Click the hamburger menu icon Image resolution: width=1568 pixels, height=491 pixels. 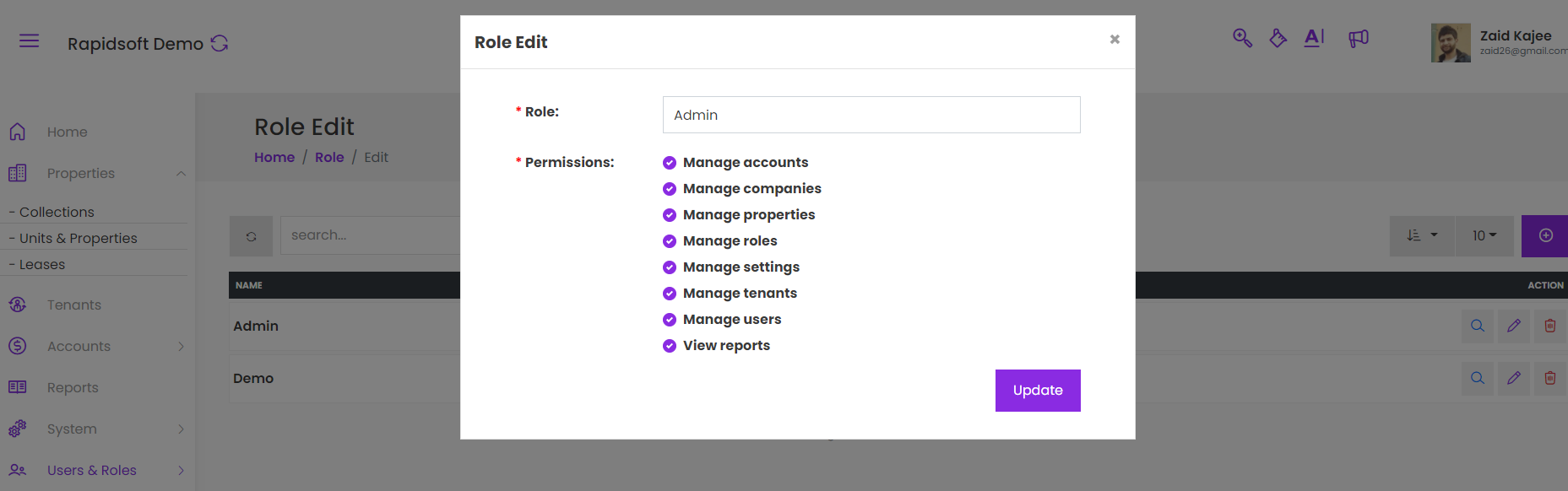[x=29, y=40]
